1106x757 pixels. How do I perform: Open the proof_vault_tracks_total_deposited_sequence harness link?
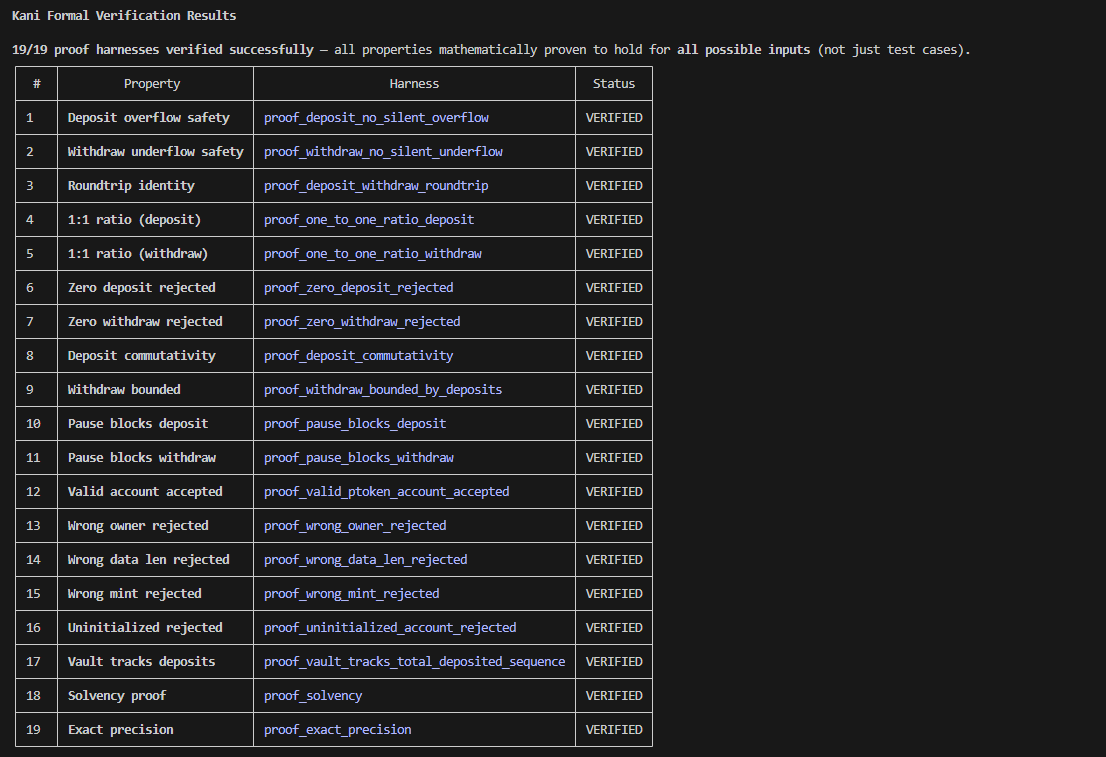pyautogui.click(x=414, y=662)
